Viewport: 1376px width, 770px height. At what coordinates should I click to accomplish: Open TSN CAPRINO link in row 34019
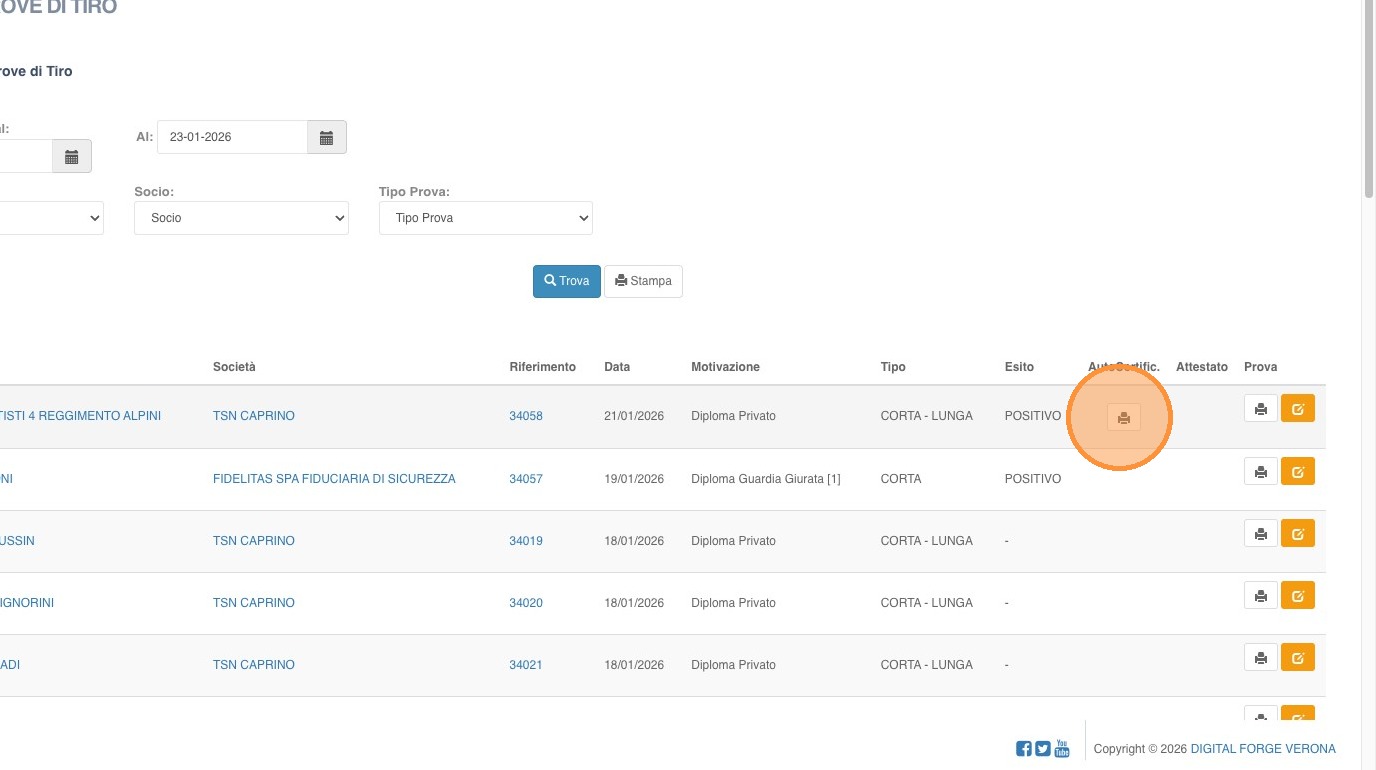(x=254, y=541)
